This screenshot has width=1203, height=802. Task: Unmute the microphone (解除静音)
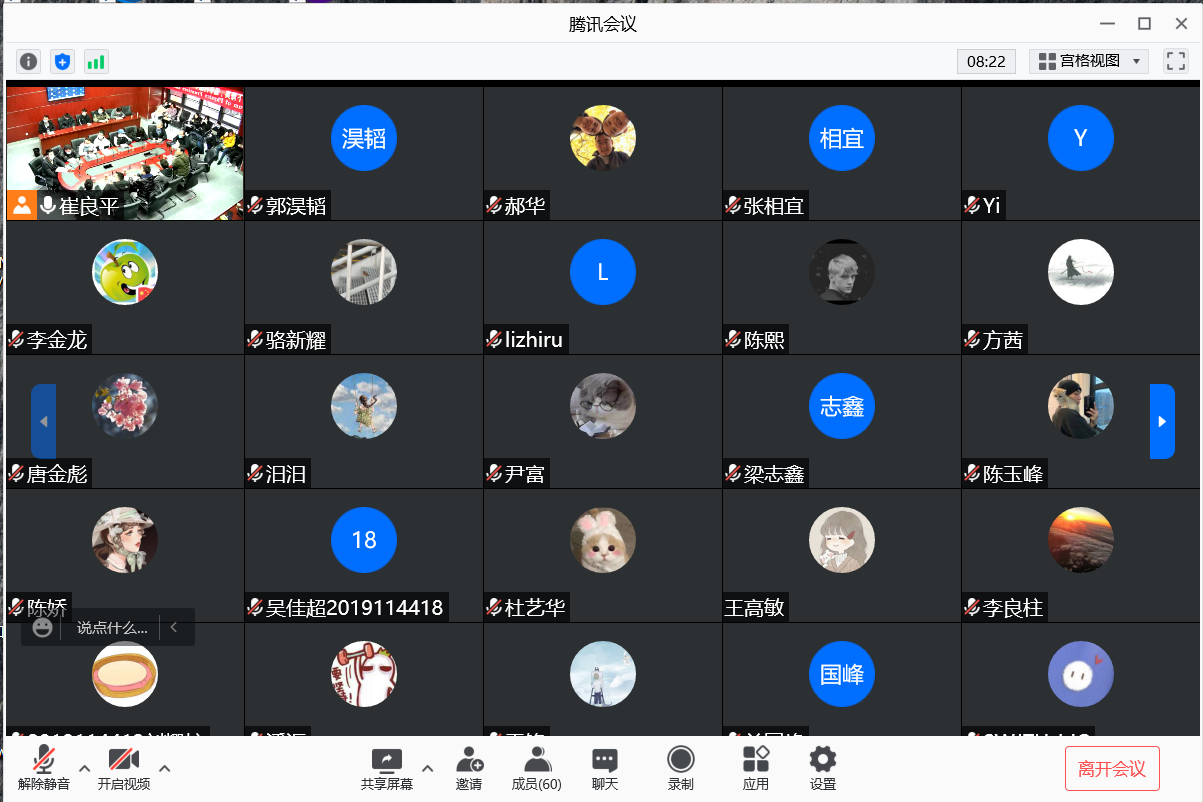point(44,768)
